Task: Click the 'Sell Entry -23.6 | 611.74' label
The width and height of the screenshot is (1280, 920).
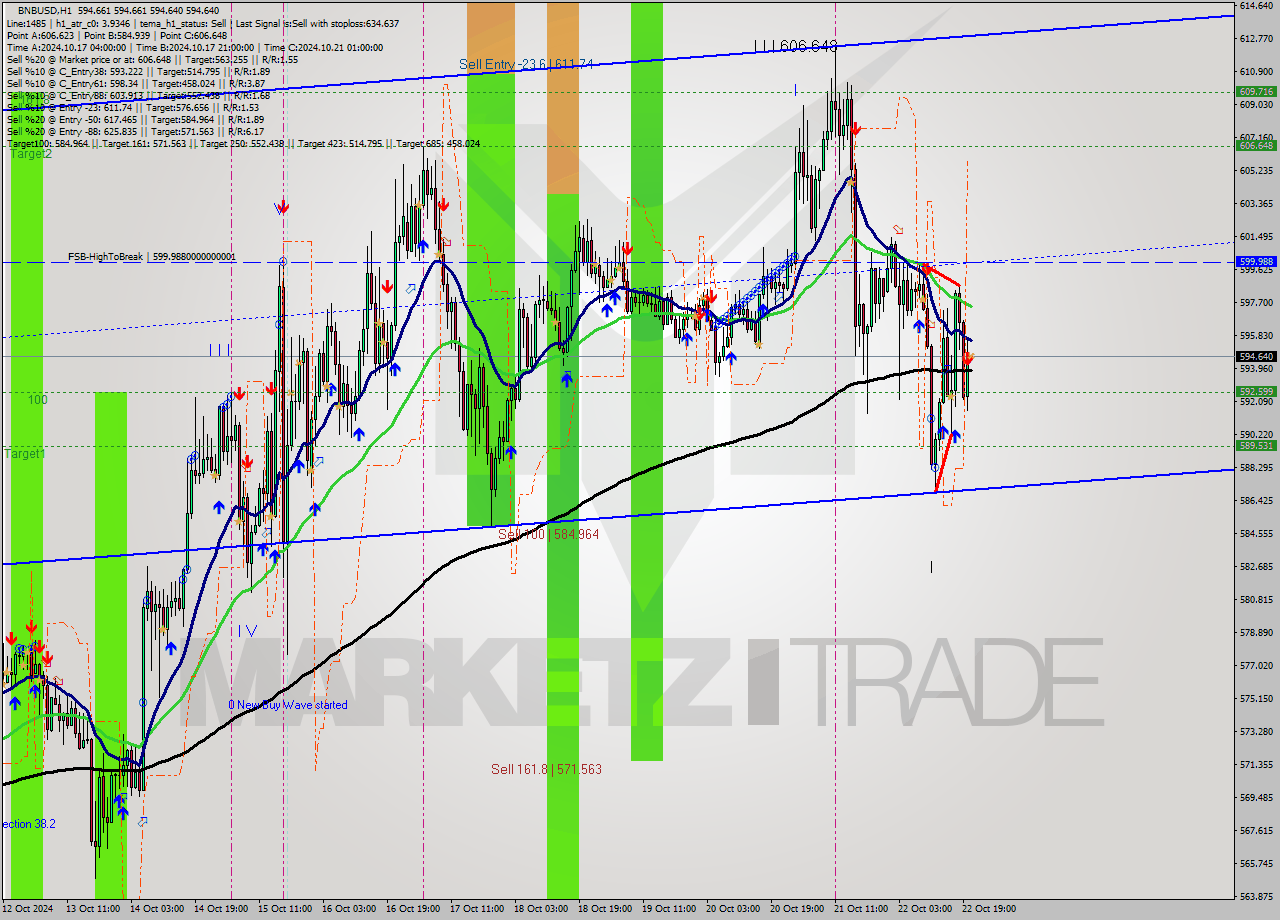Action: coord(526,64)
